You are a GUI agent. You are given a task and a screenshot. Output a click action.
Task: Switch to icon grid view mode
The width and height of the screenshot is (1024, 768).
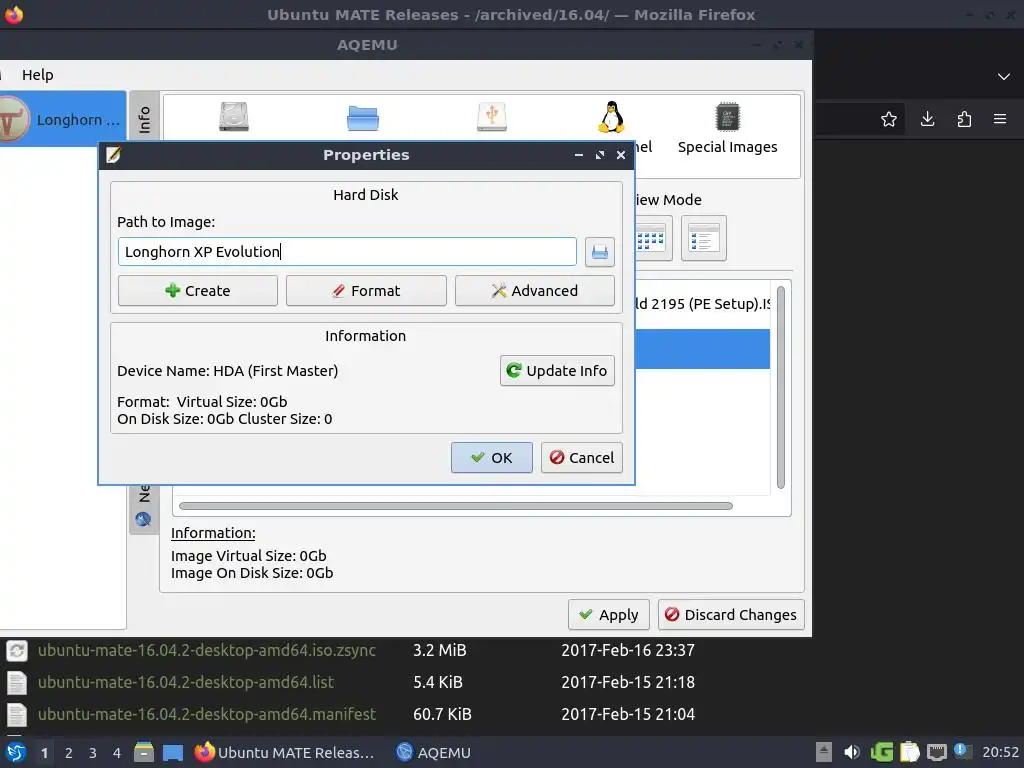(x=651, y=238)
